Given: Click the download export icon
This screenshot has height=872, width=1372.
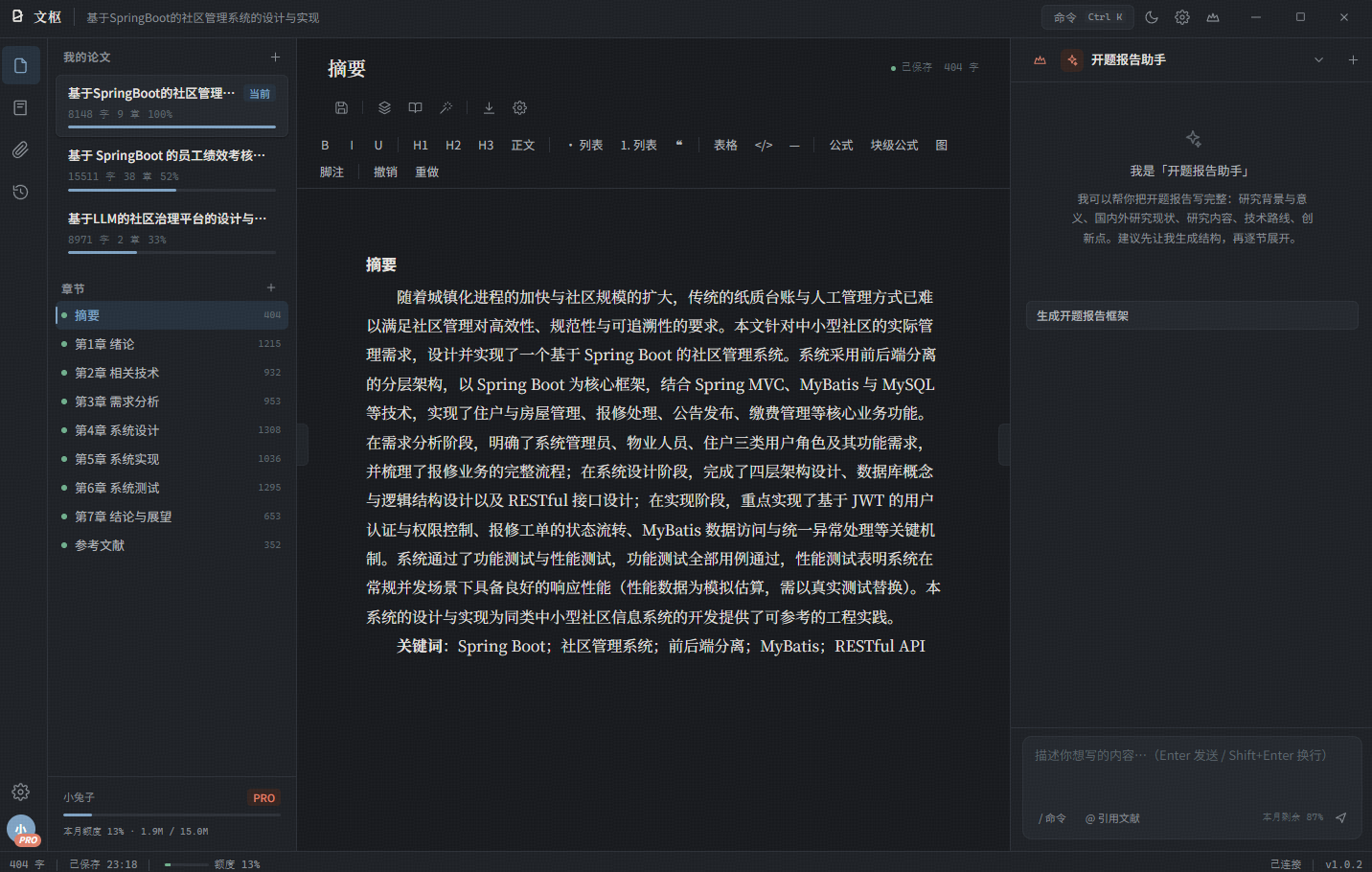Looking at the screenshot, I should tap(489, 107).
